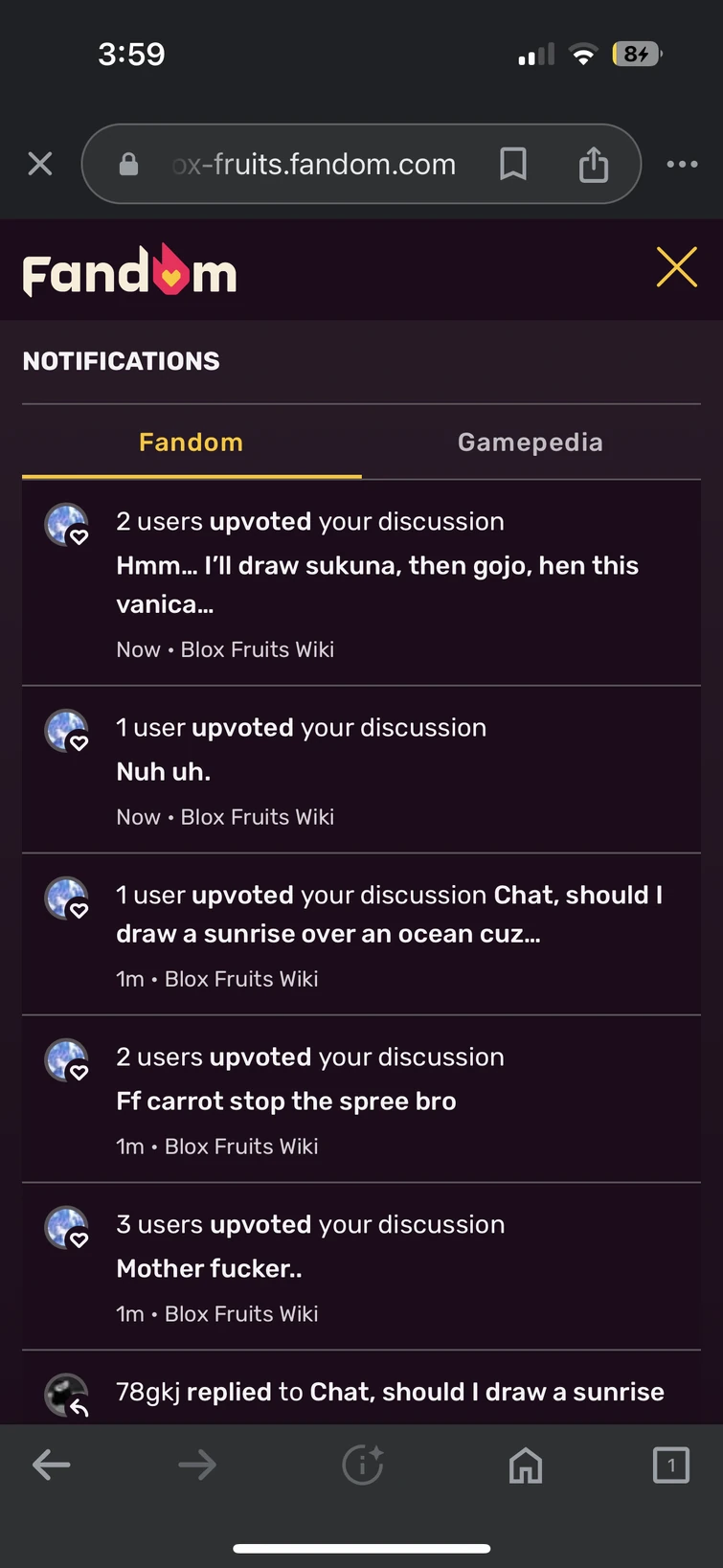Switch to the Gamepedia tab
723x1568 pixels.
(530, 443)
